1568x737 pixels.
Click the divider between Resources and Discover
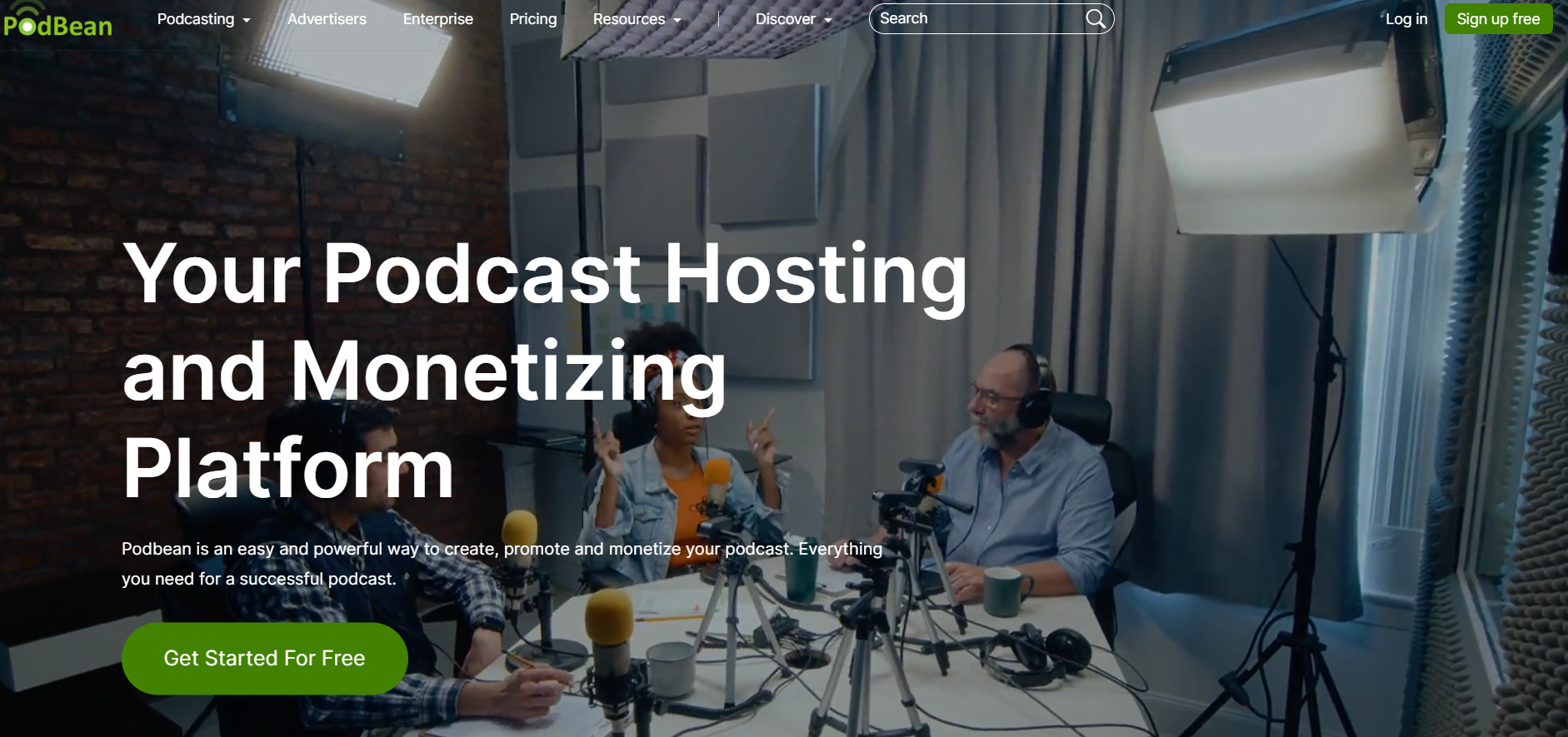tap(718, 19)
